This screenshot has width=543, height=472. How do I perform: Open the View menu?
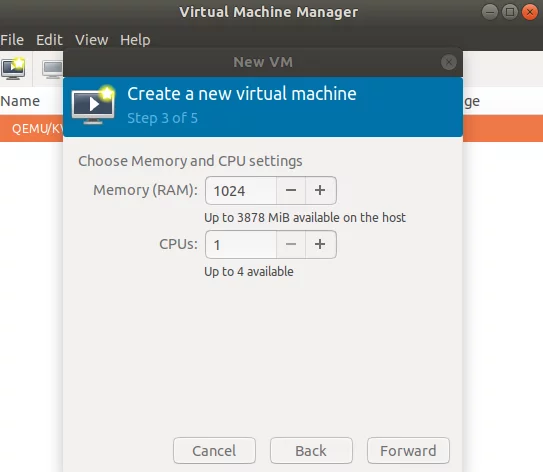pos(91,40)
